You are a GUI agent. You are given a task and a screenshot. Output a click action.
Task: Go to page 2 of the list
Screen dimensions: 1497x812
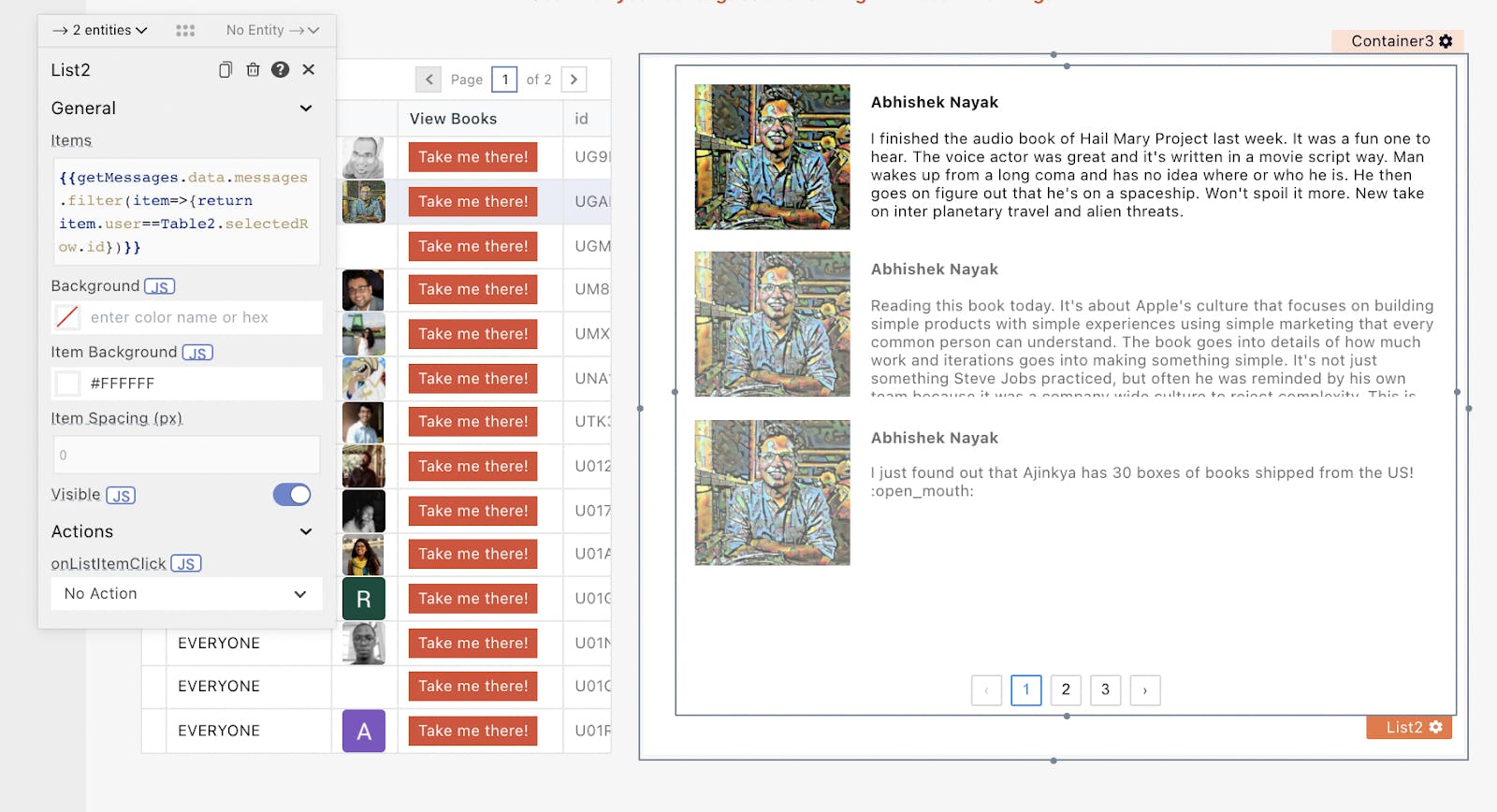(x=1066, y=690)
